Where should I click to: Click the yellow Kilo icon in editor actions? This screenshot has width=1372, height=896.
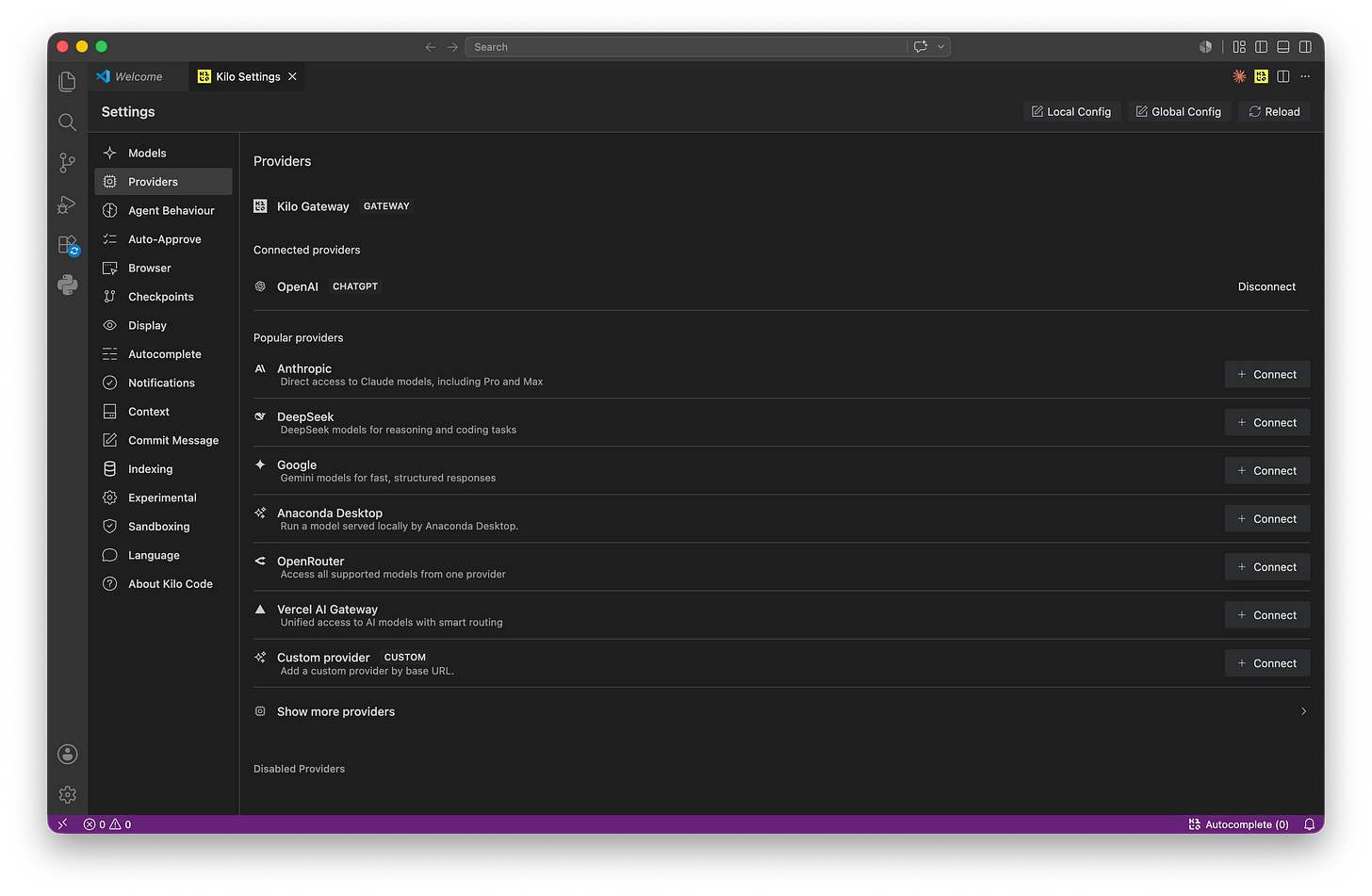click(x=1261, y=76)
